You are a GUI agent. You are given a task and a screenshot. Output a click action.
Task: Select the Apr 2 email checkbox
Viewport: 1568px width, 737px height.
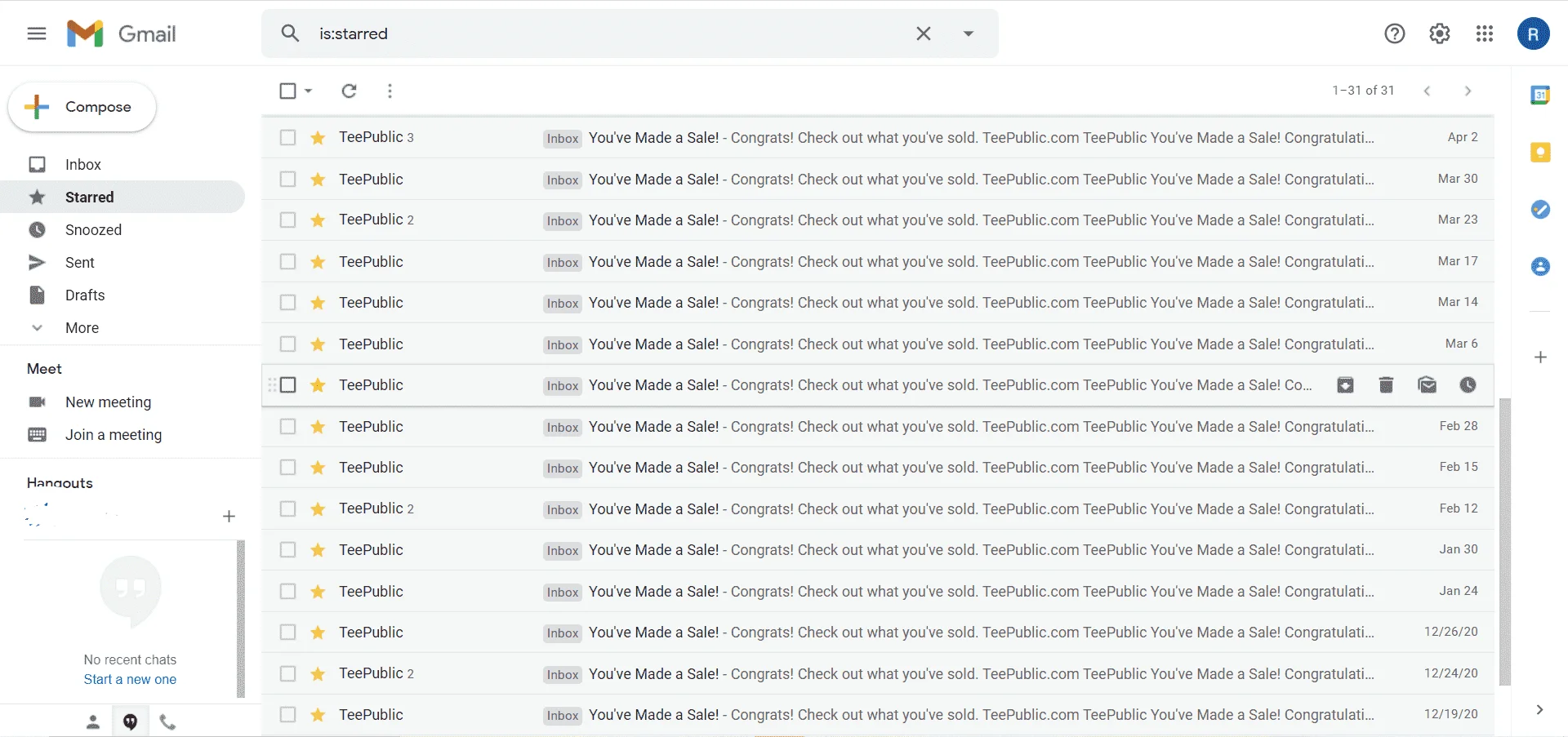(287, 138)
